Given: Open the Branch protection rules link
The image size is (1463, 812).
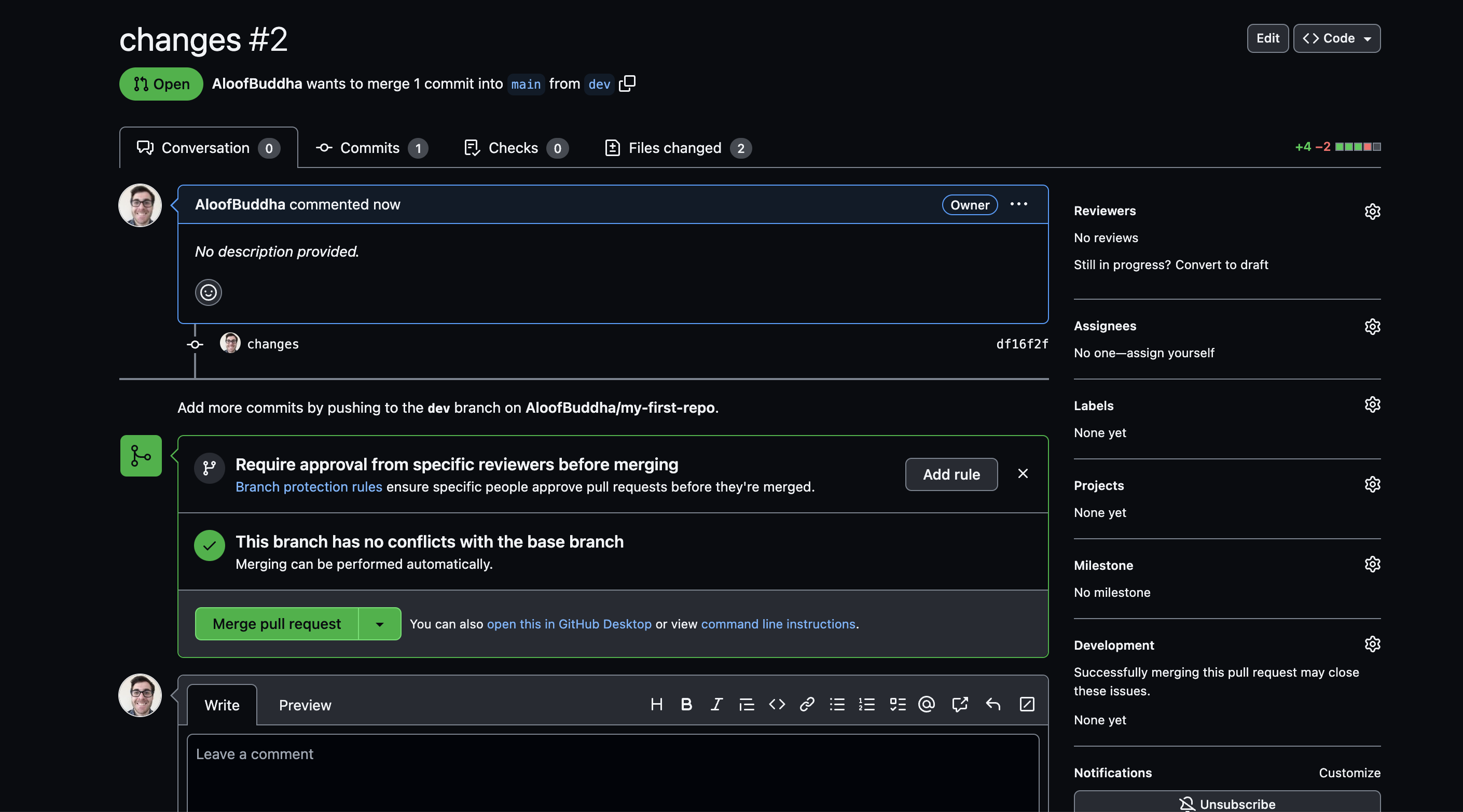Looking at the screenshot, I should (x=308, y=487).
